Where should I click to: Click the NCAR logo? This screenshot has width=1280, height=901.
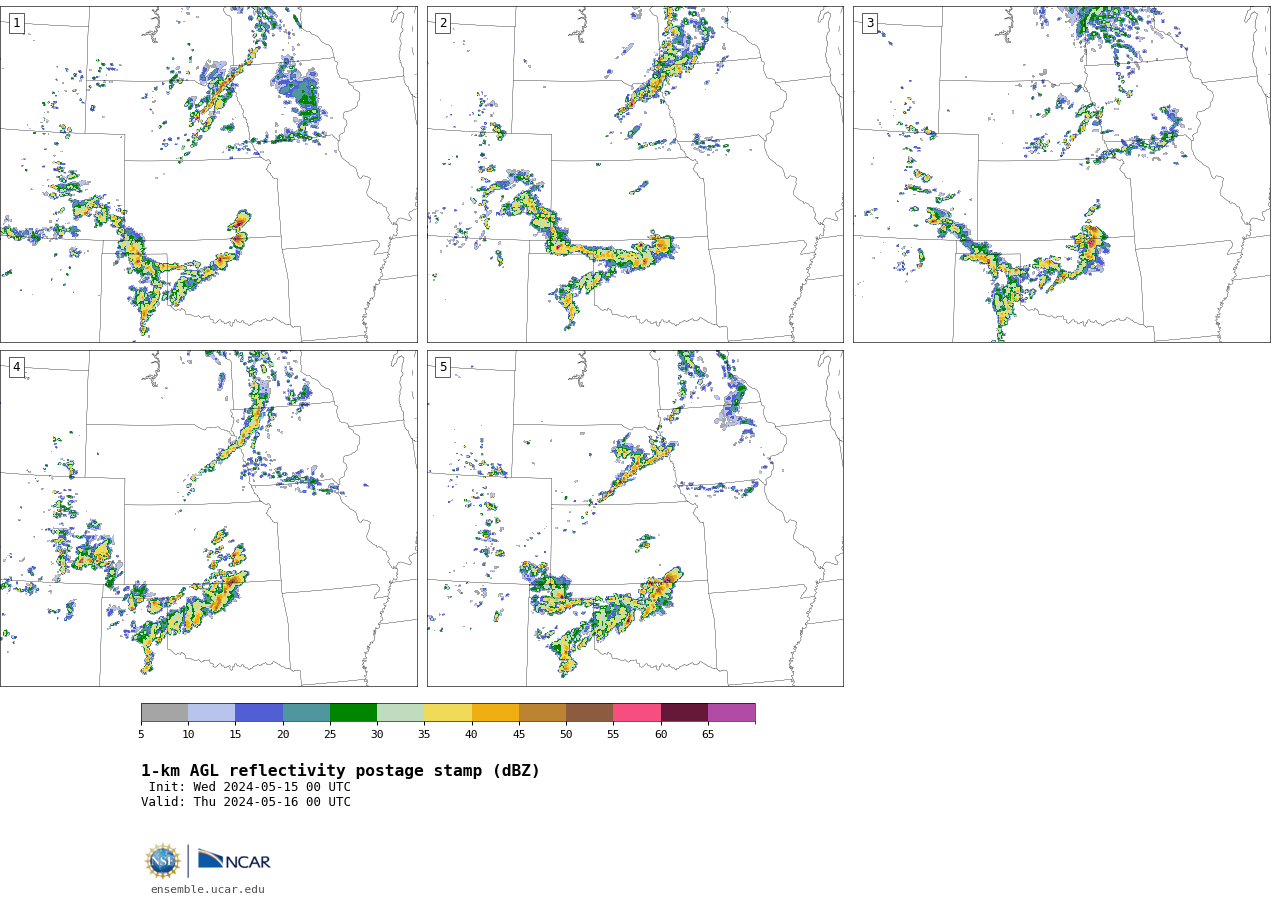click(x=234, y=860)
